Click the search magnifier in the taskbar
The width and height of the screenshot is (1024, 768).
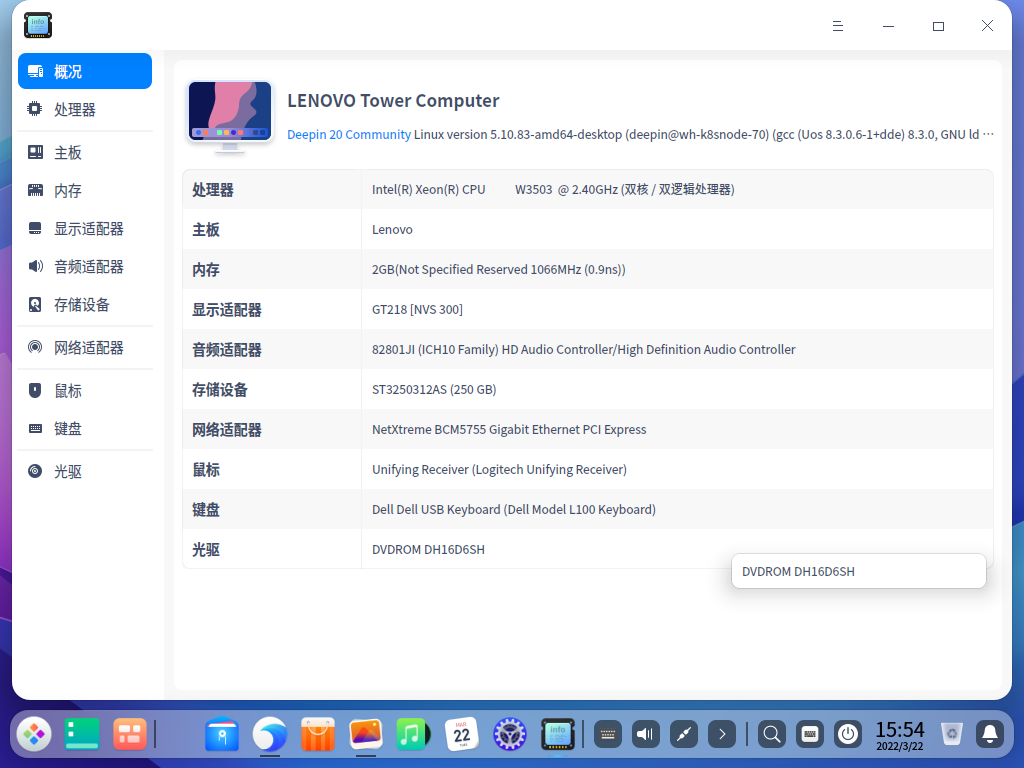coord(771,734)
